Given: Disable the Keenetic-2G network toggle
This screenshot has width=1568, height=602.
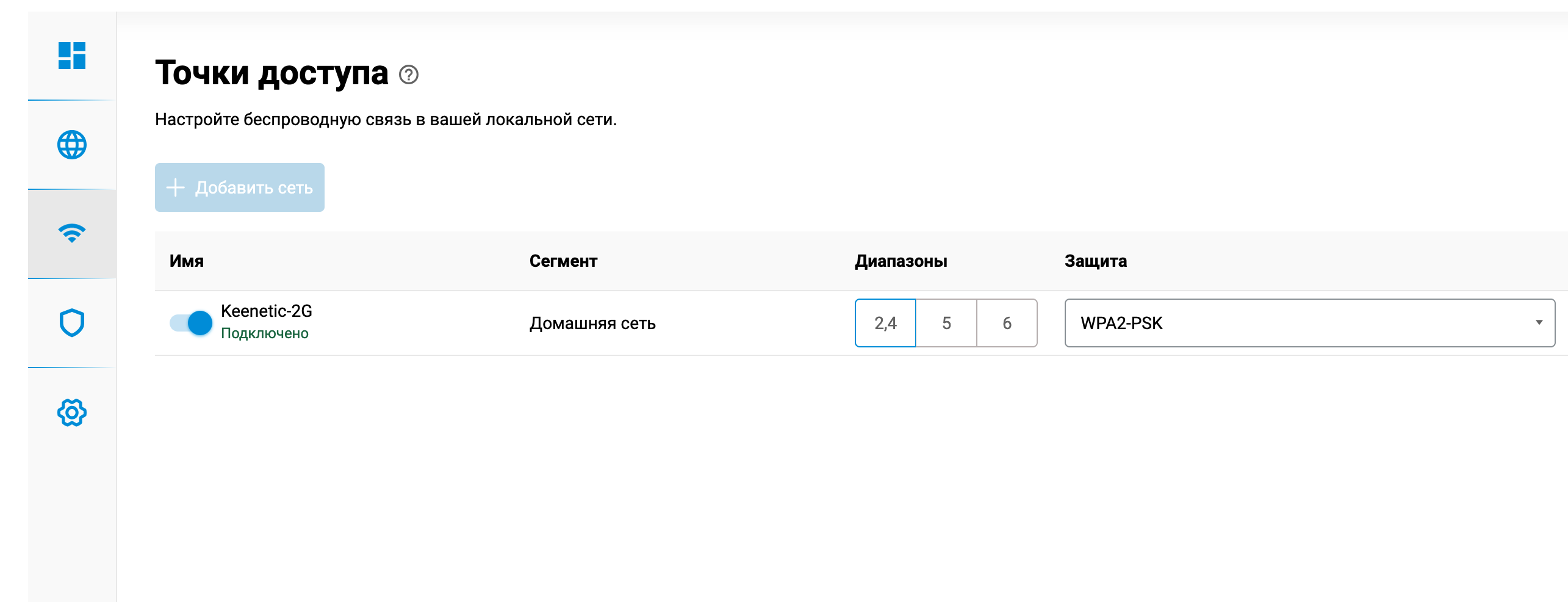Looking at the screenshot, I should tap(191, 323).
